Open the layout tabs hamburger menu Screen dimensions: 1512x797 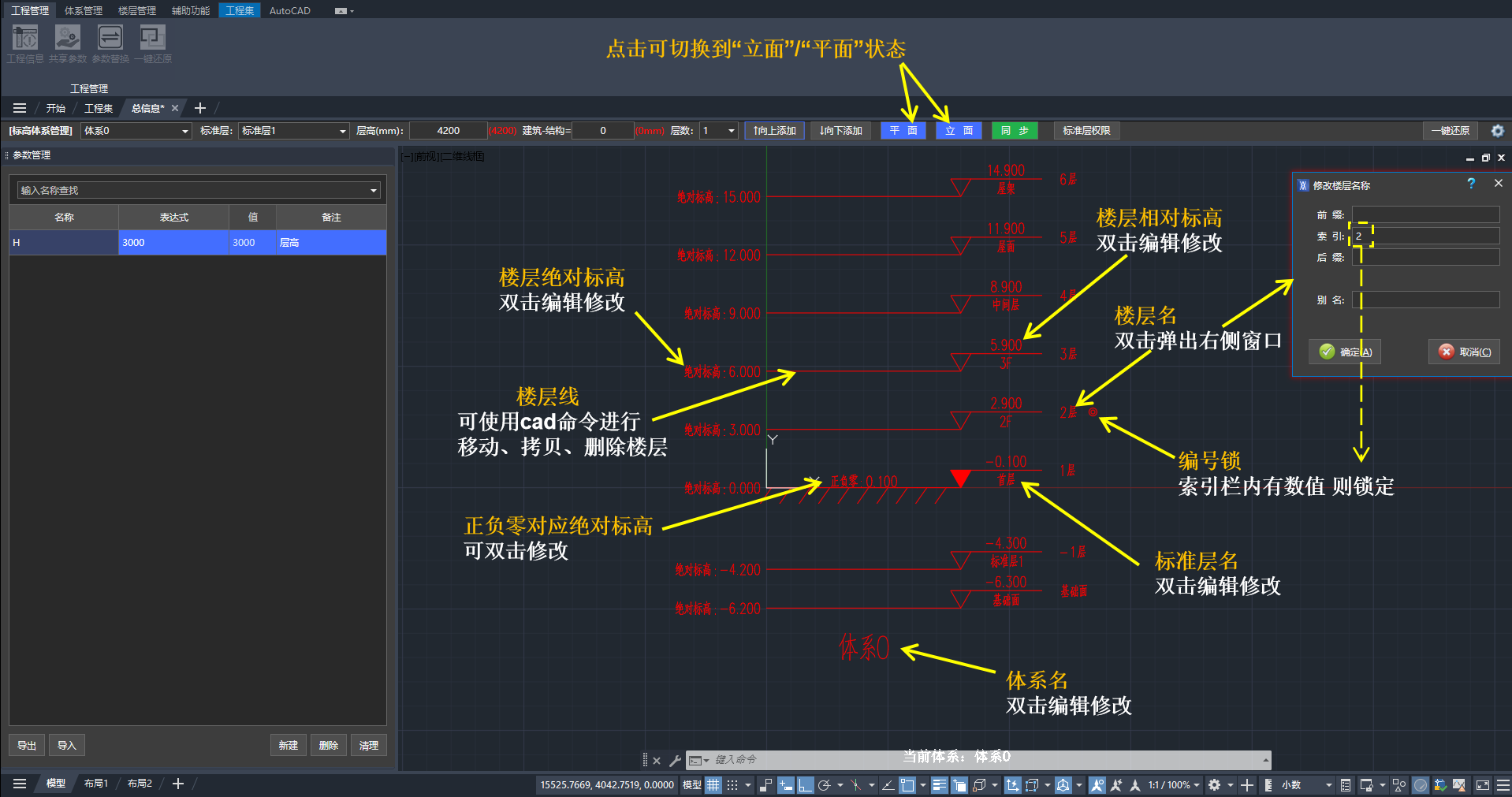[20, 784]
